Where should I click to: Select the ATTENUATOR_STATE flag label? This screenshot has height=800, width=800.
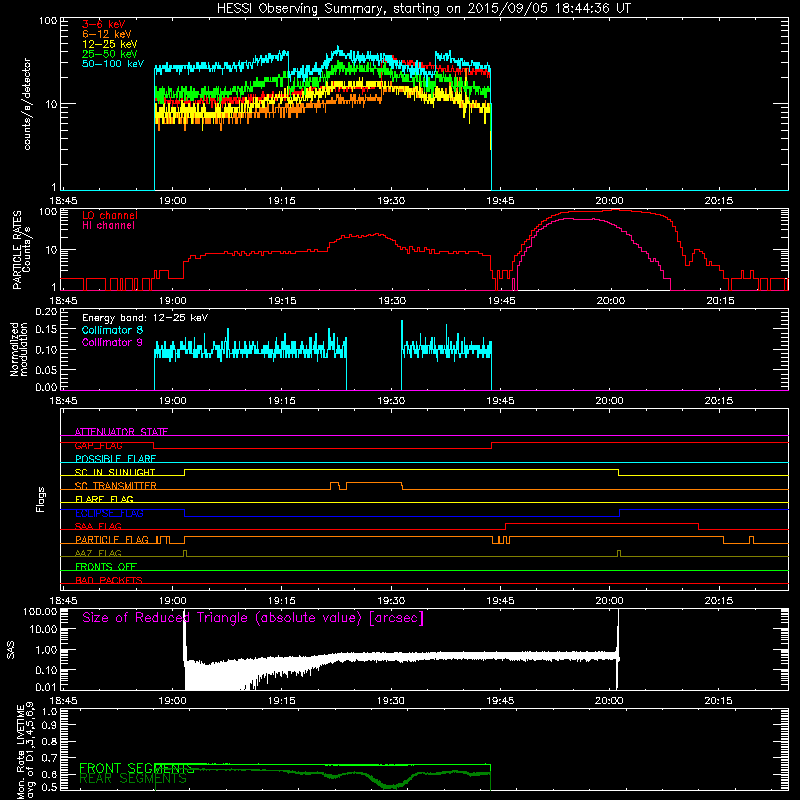tap(121, 432)
